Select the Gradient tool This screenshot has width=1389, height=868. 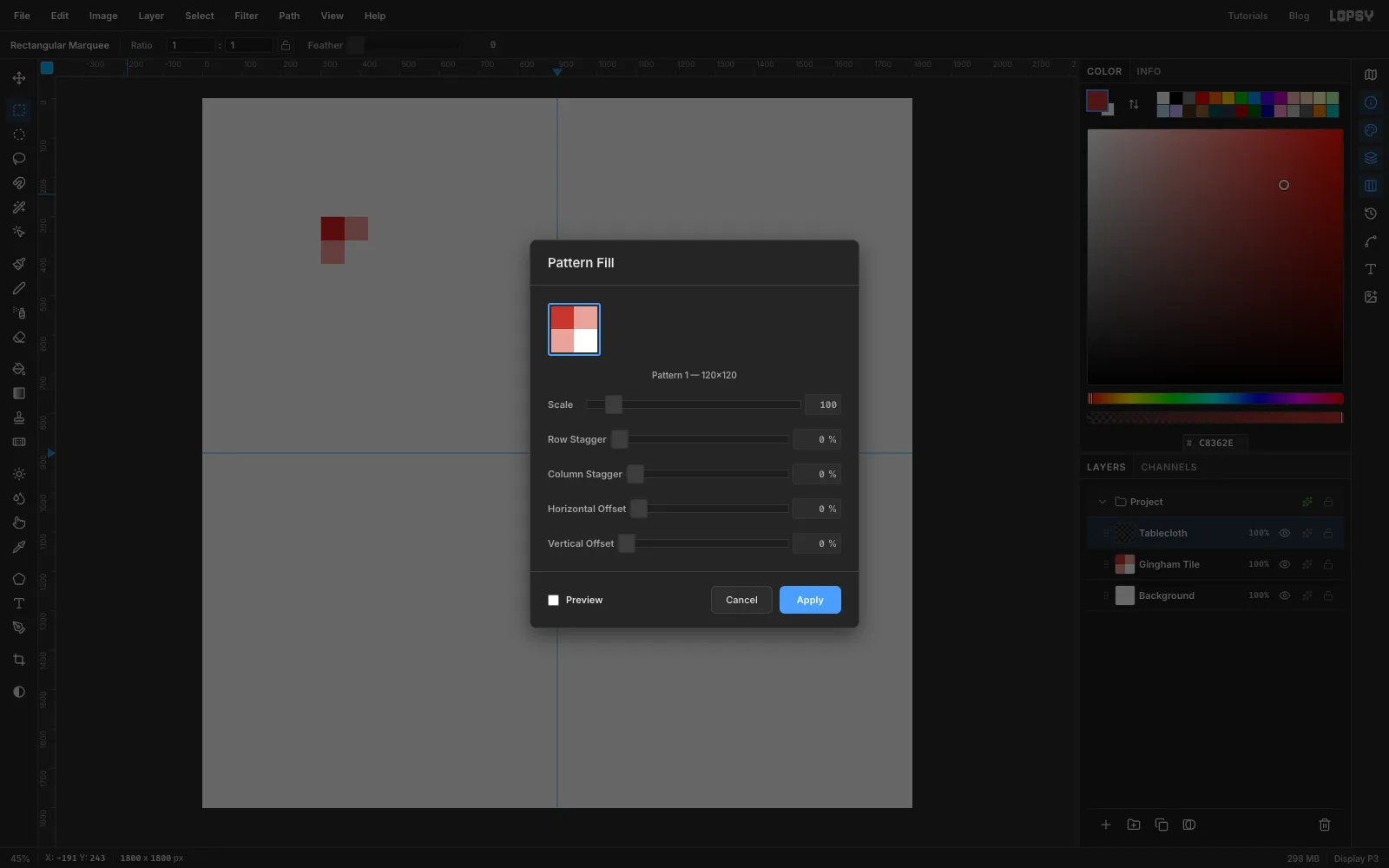coord(19,393)
